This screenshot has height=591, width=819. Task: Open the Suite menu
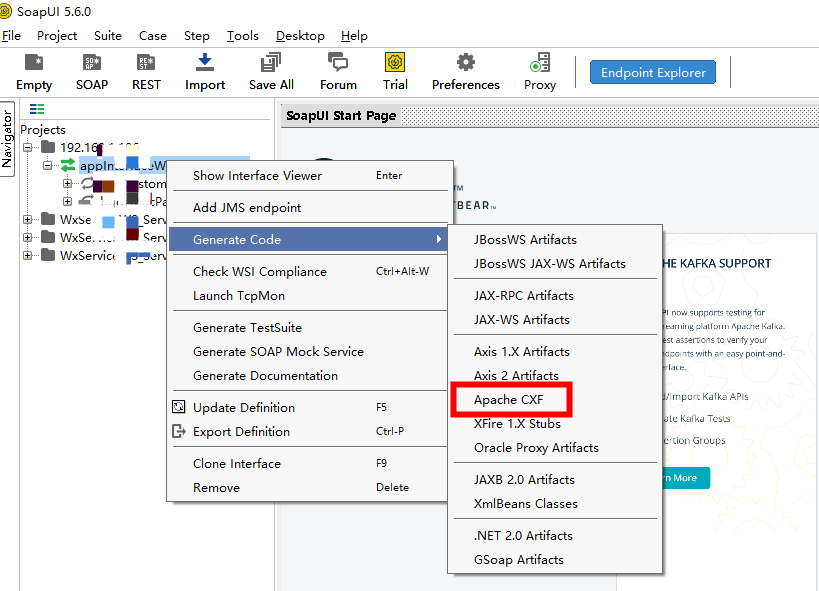pos(108,36)
